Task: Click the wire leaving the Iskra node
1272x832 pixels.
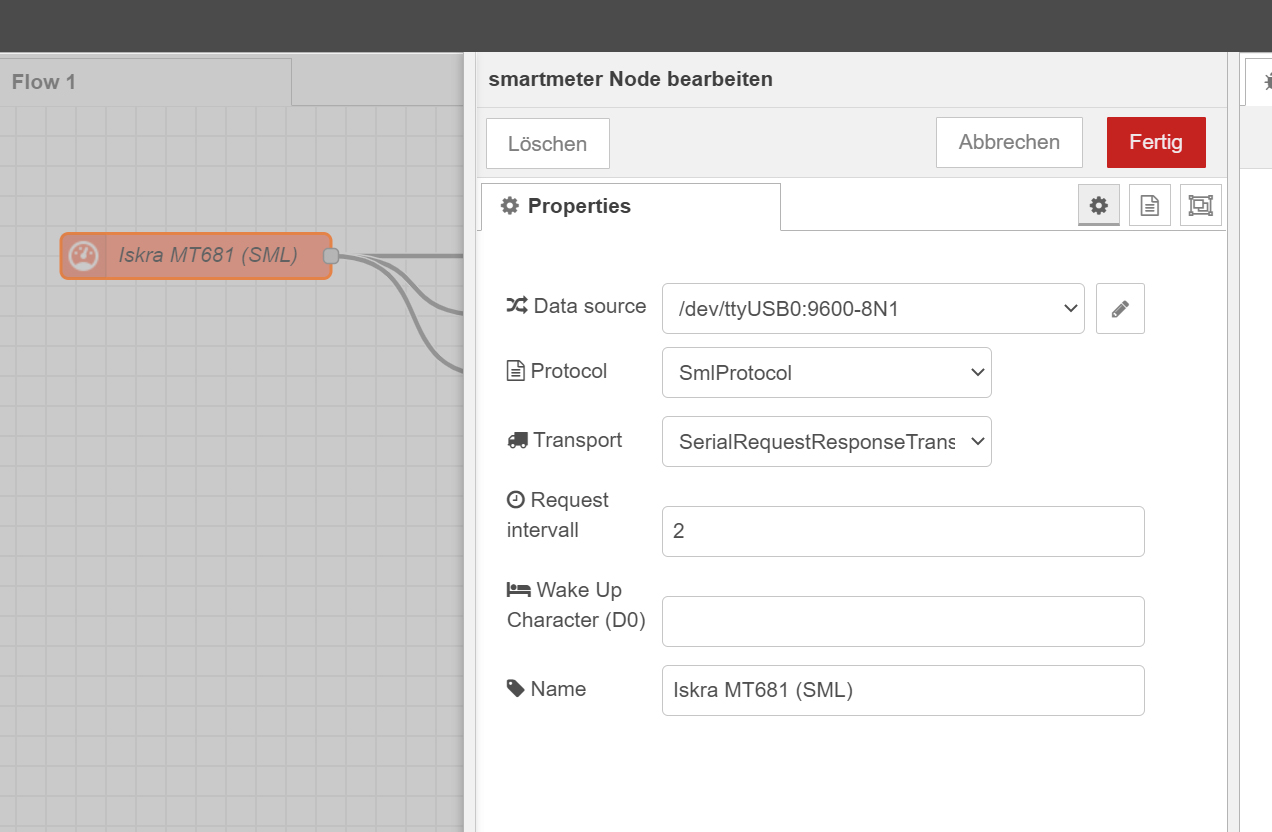Action: (x=410, y=255)
